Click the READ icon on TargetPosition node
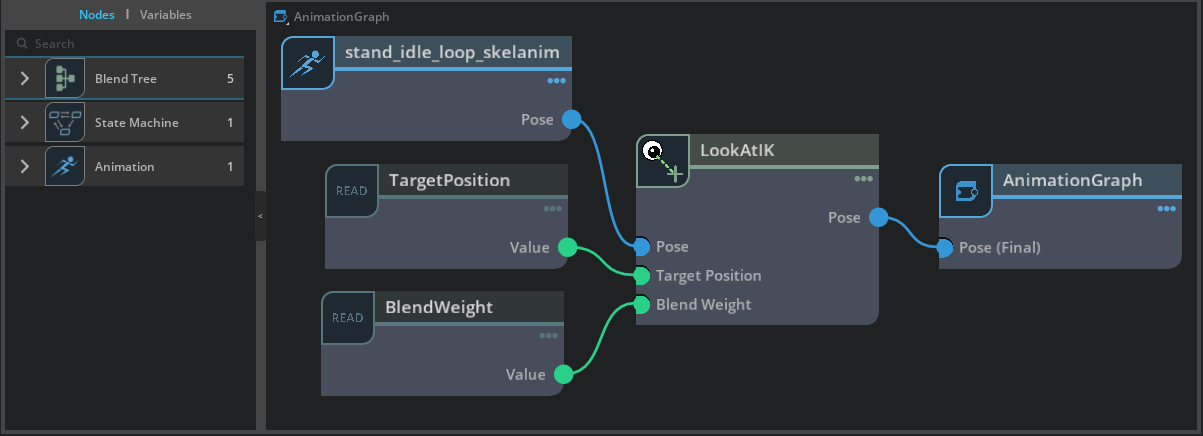This screenshot has width=1203, height=436. (352, 191)
